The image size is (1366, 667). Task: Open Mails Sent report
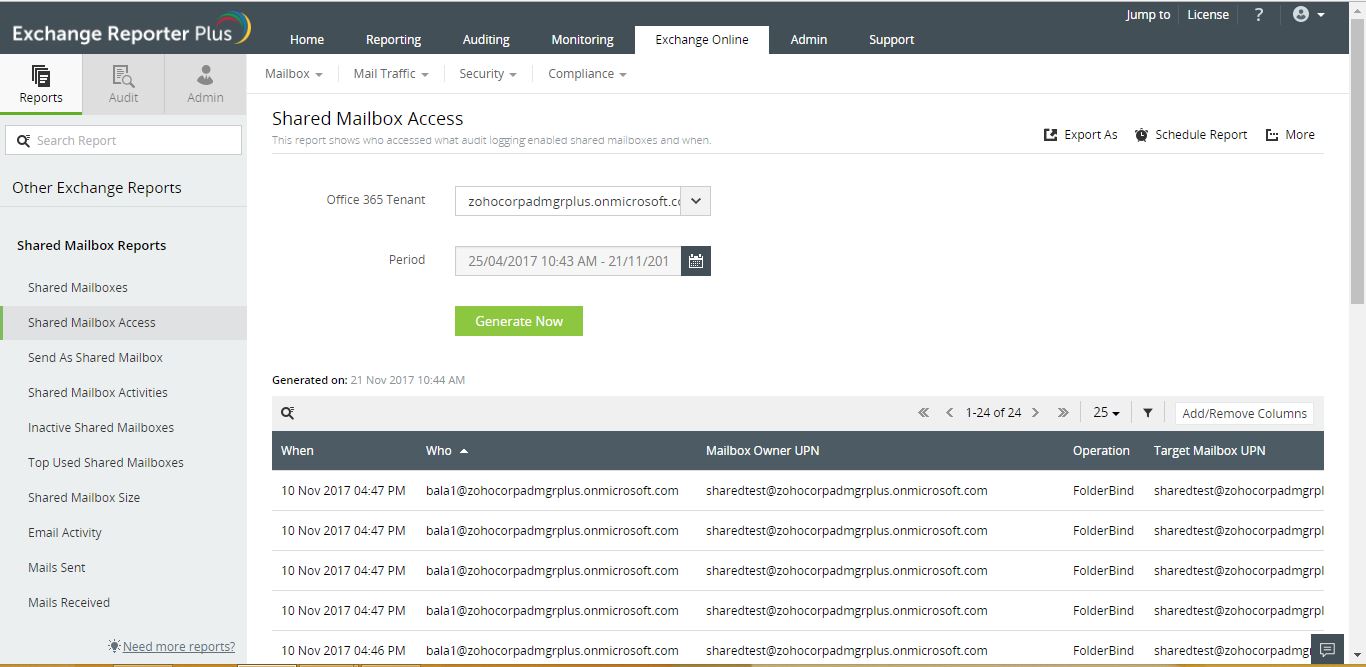coord(57,568)
